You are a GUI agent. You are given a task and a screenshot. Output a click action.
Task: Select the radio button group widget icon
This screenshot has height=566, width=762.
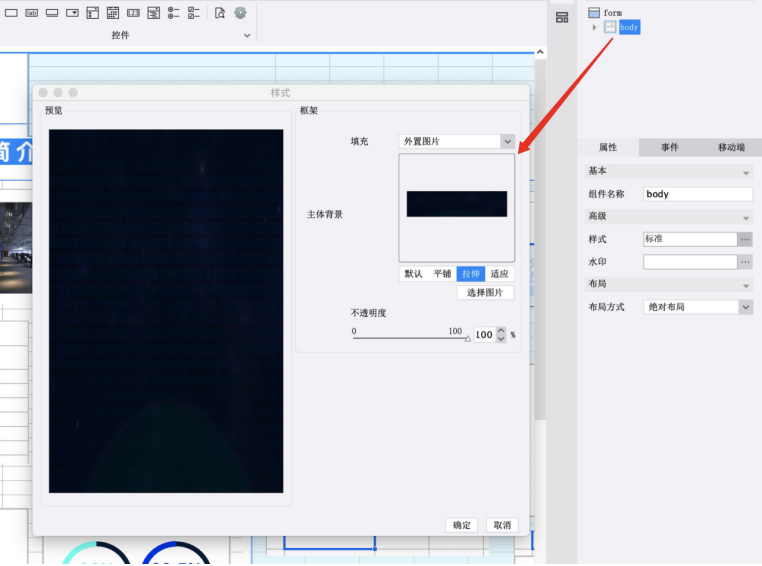pyautogui.click(x=173, y=13)
